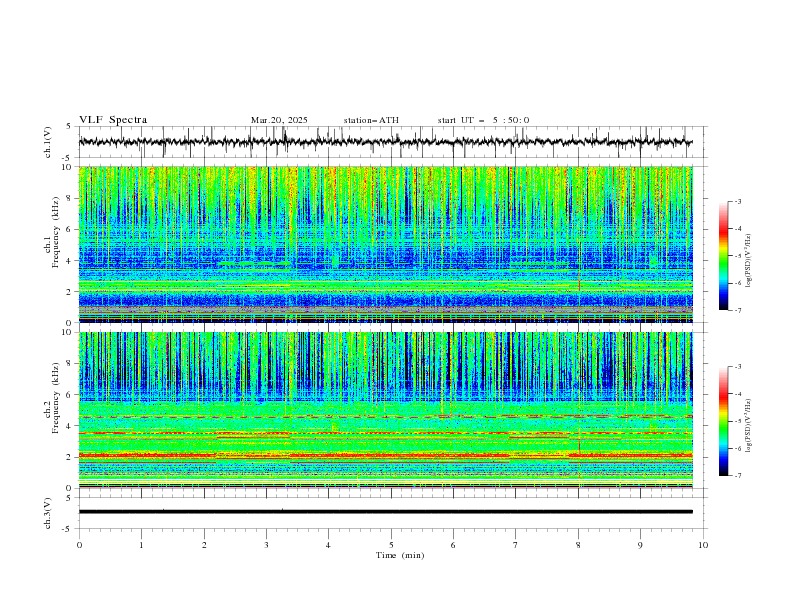Viewport: 792px width, 612px height.
Task: Click time axis tick label '1'
Action: click(x=141, y=545)
